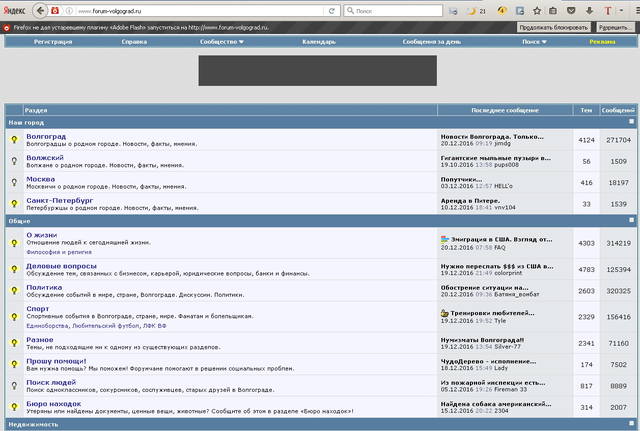Image resolution: width=640 pixels, height=431 pixels.
Task: Open the bookmarks library briefcase icon
Action: [553, 11]
